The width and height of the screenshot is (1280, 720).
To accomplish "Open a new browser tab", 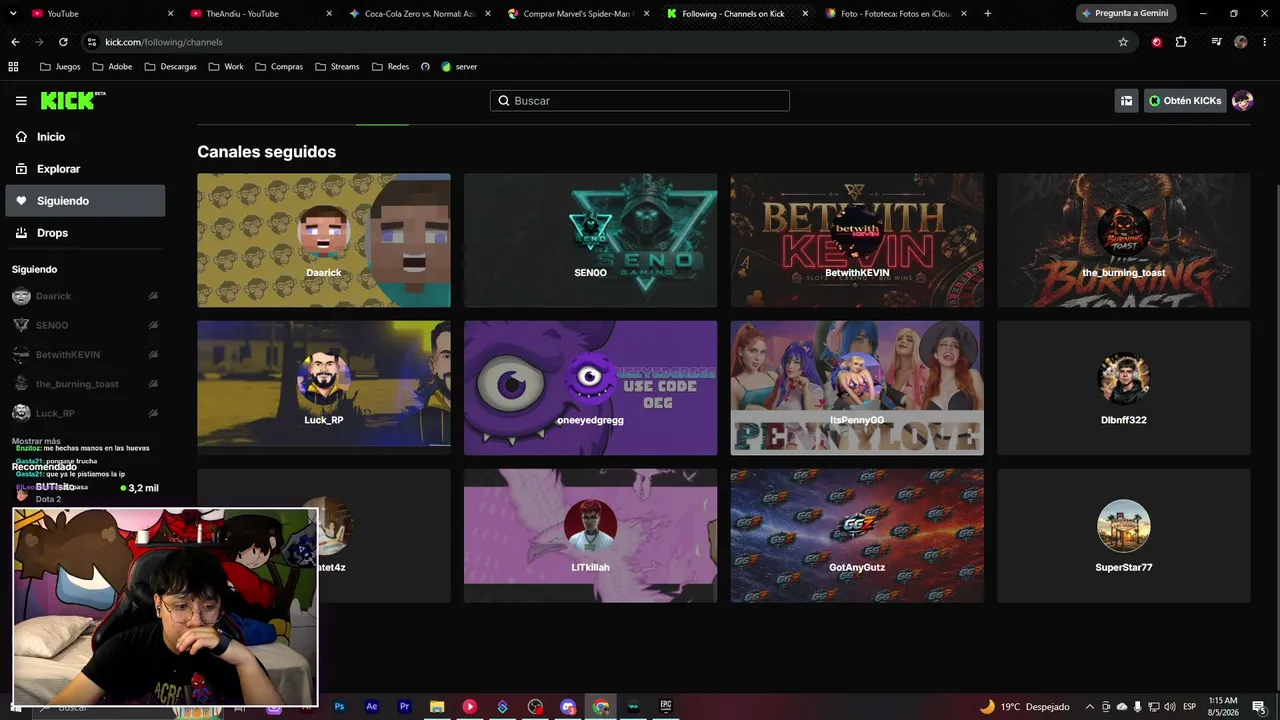I will point(987,14).
